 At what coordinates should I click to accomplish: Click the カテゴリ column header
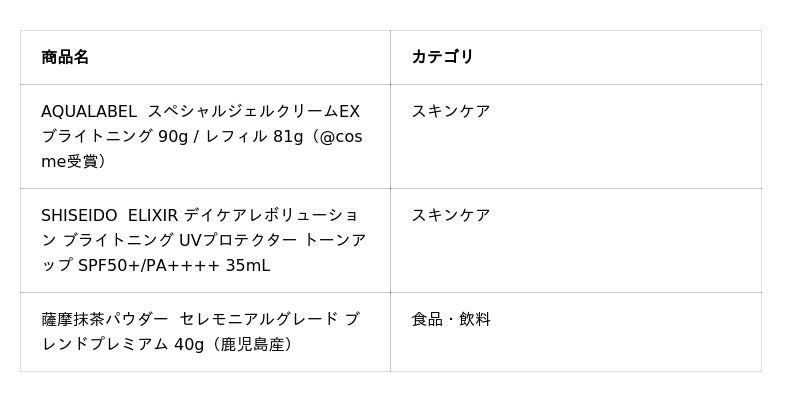pyautogui.click(x=442, y=57)
